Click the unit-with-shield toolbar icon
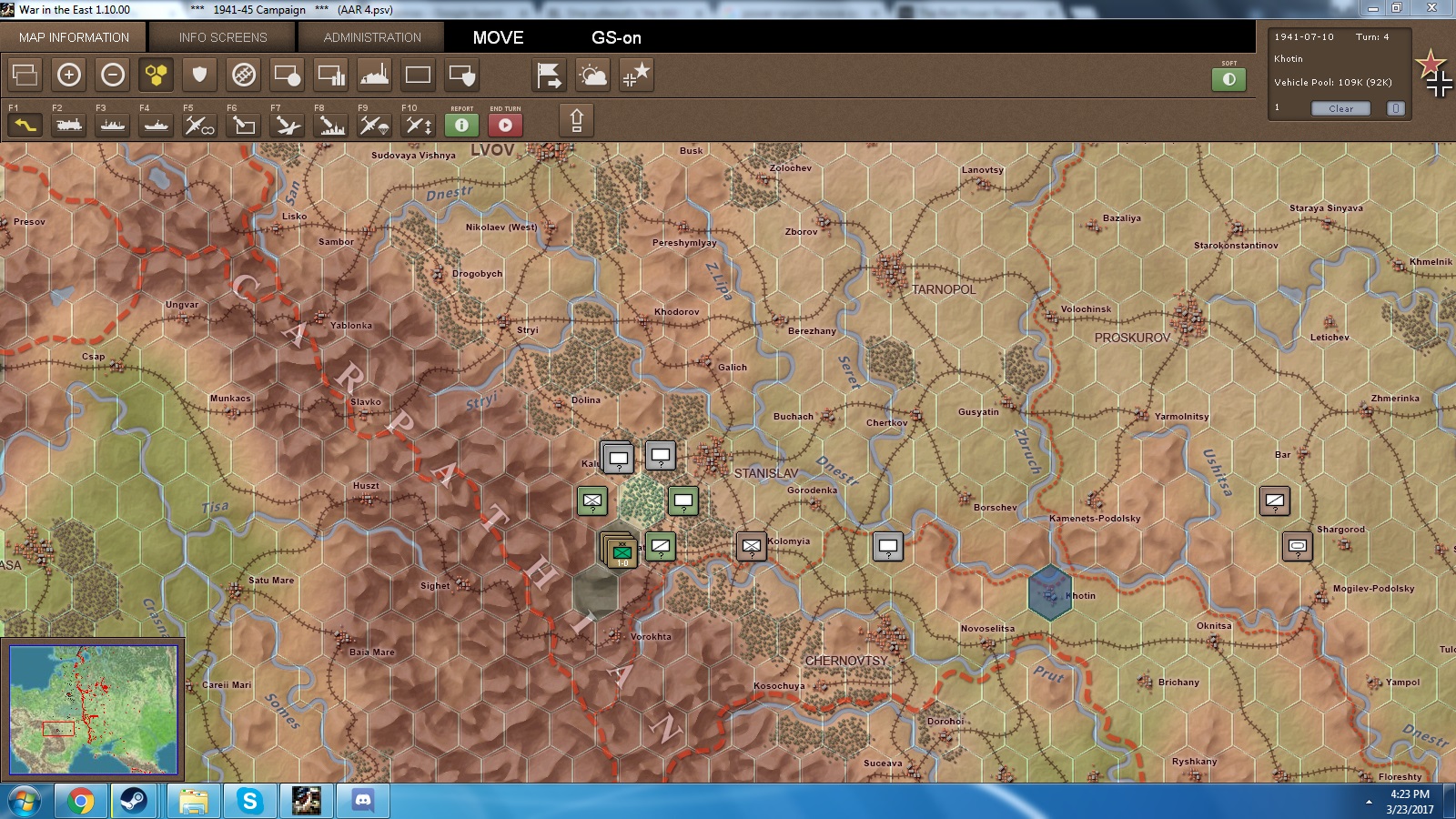 [462, 75]
